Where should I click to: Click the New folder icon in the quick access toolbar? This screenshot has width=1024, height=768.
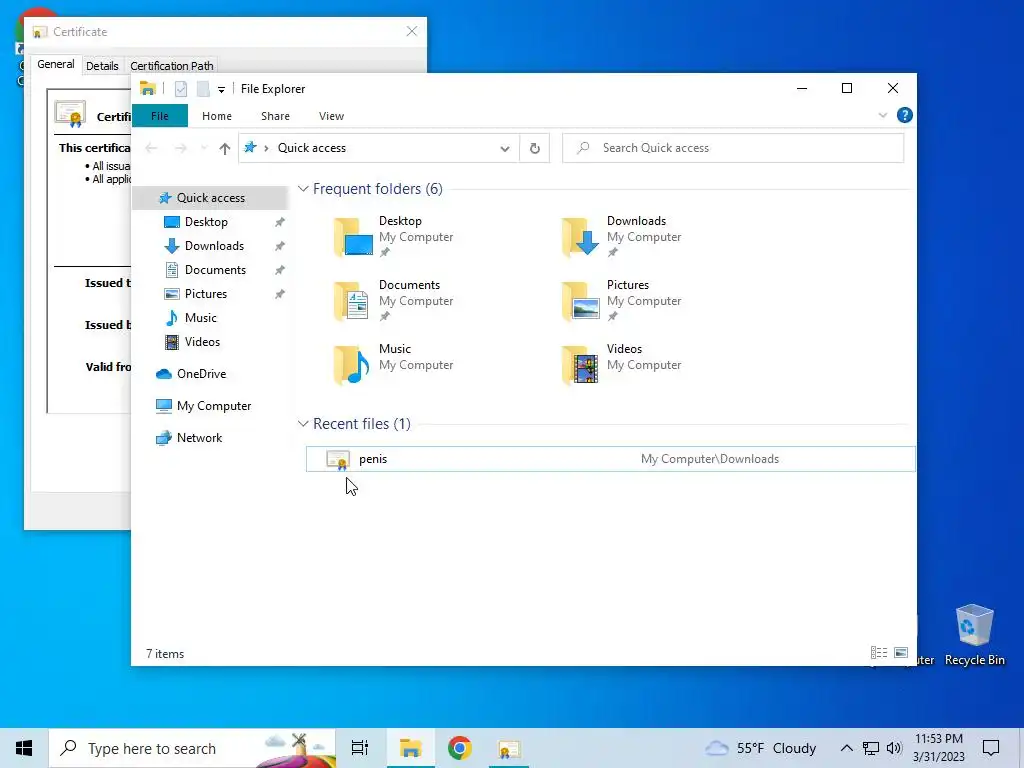203,89
